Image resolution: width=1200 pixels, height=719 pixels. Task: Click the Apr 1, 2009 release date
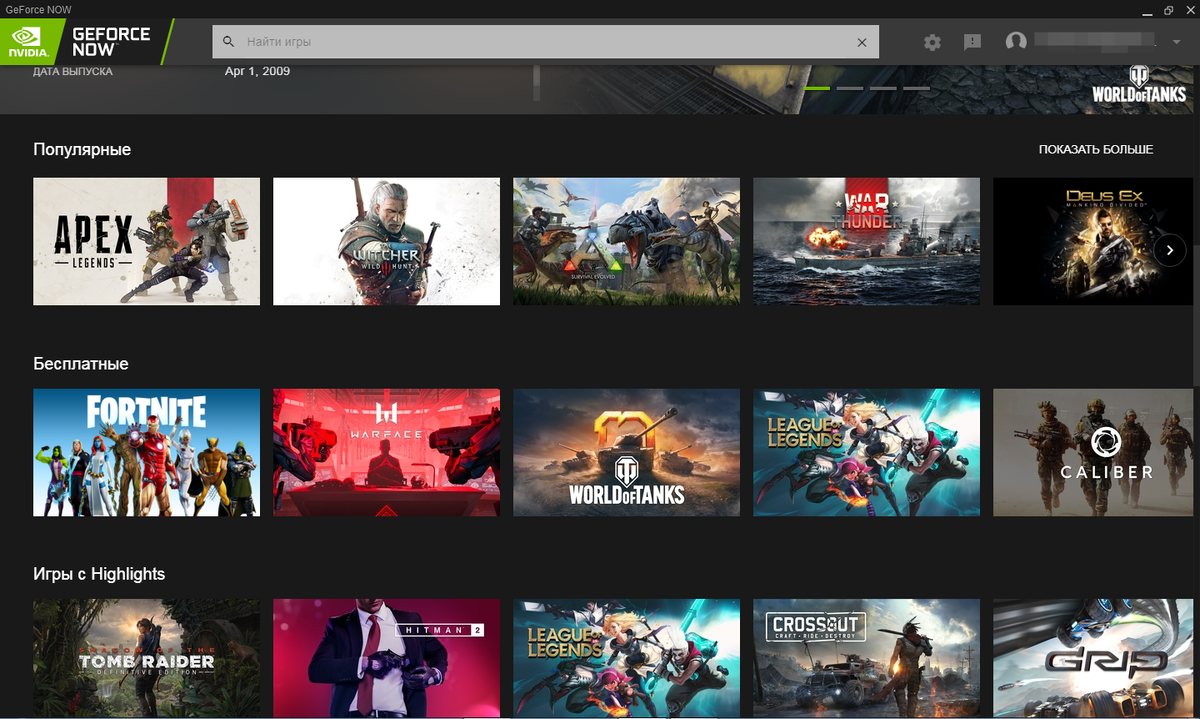click(x=257, y=71)
